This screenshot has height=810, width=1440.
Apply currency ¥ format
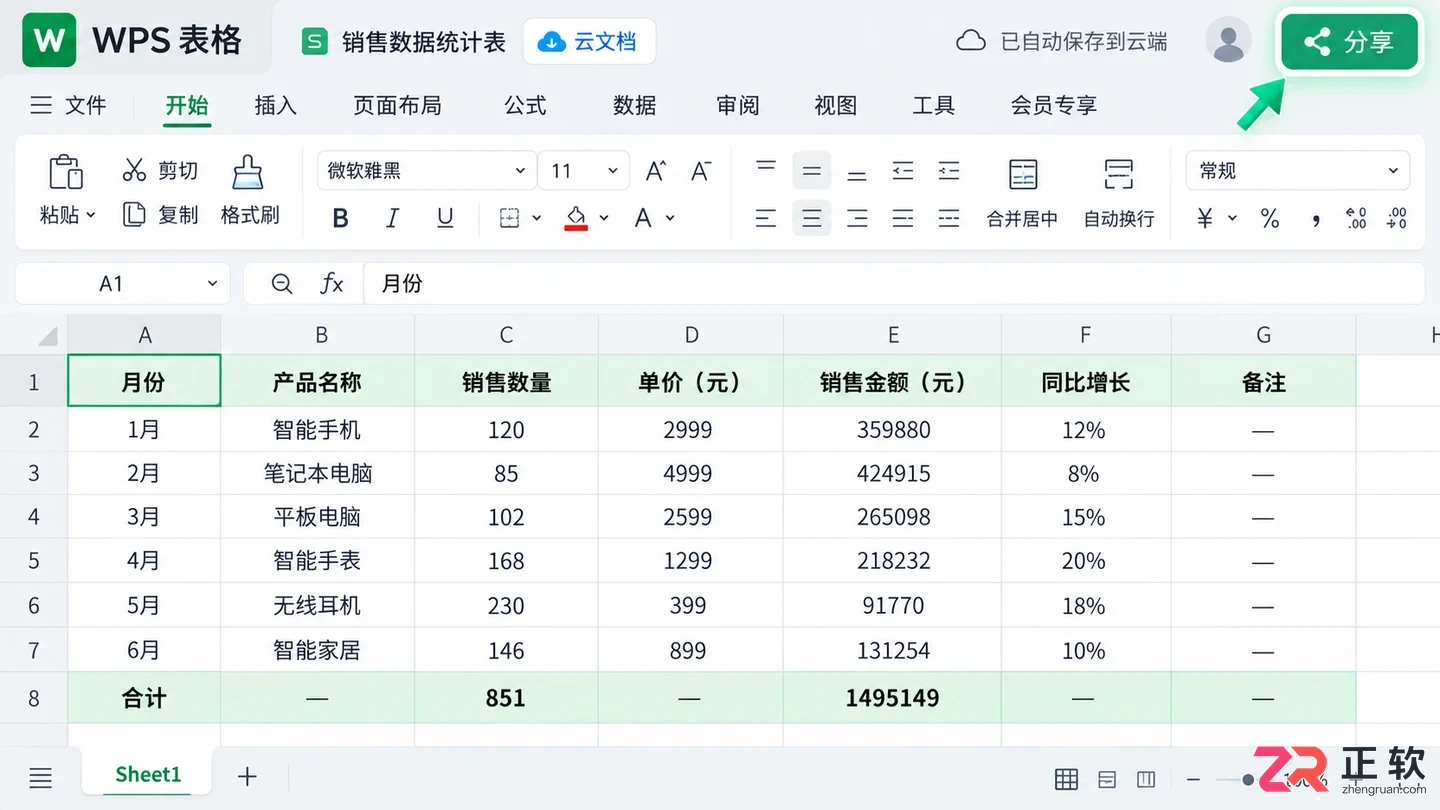click(x=1205, y=218)
